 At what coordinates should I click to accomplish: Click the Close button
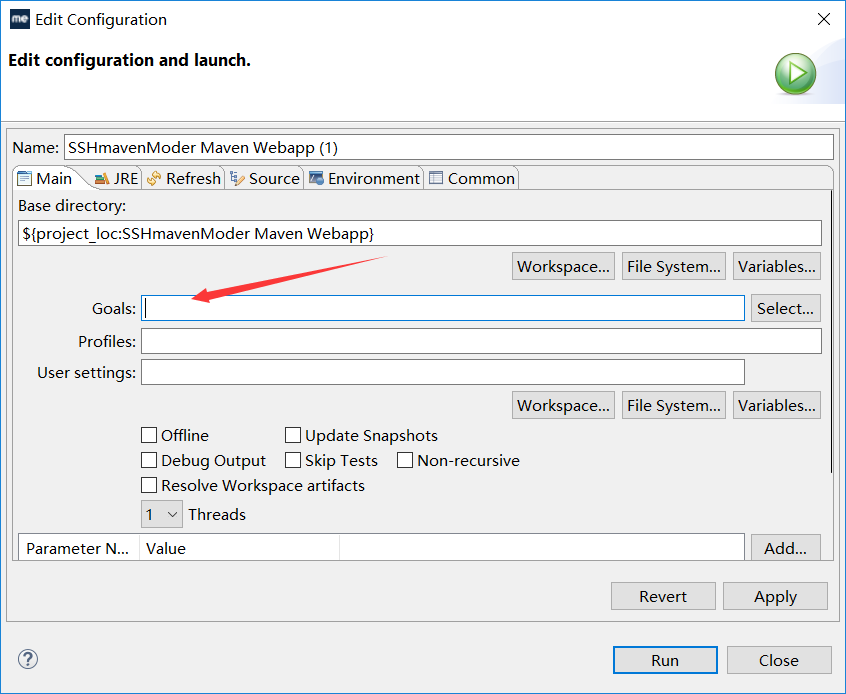pos(779,660)
